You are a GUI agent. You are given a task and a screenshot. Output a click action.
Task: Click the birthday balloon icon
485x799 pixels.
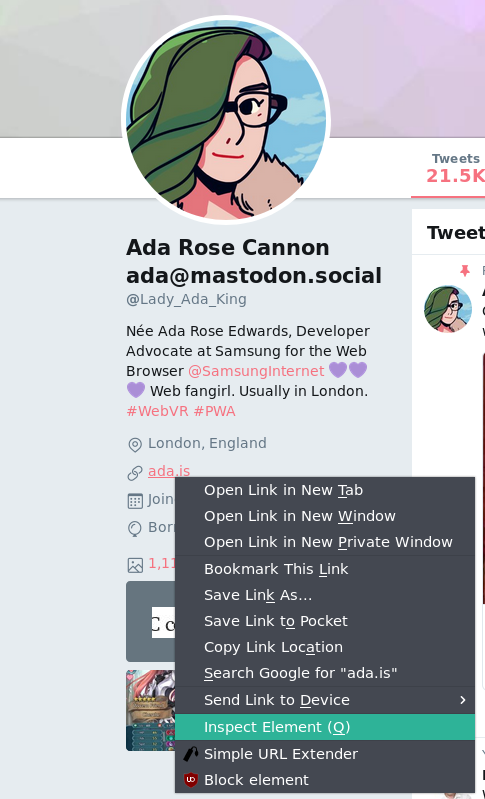click(134, 529)
